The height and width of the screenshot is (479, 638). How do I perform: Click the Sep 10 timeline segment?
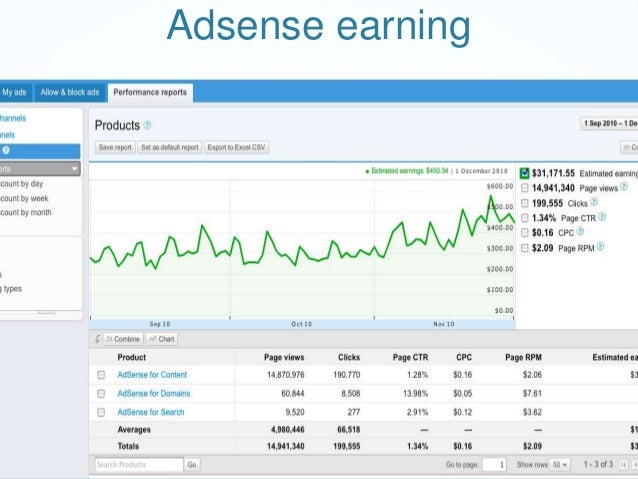[160, 324]
